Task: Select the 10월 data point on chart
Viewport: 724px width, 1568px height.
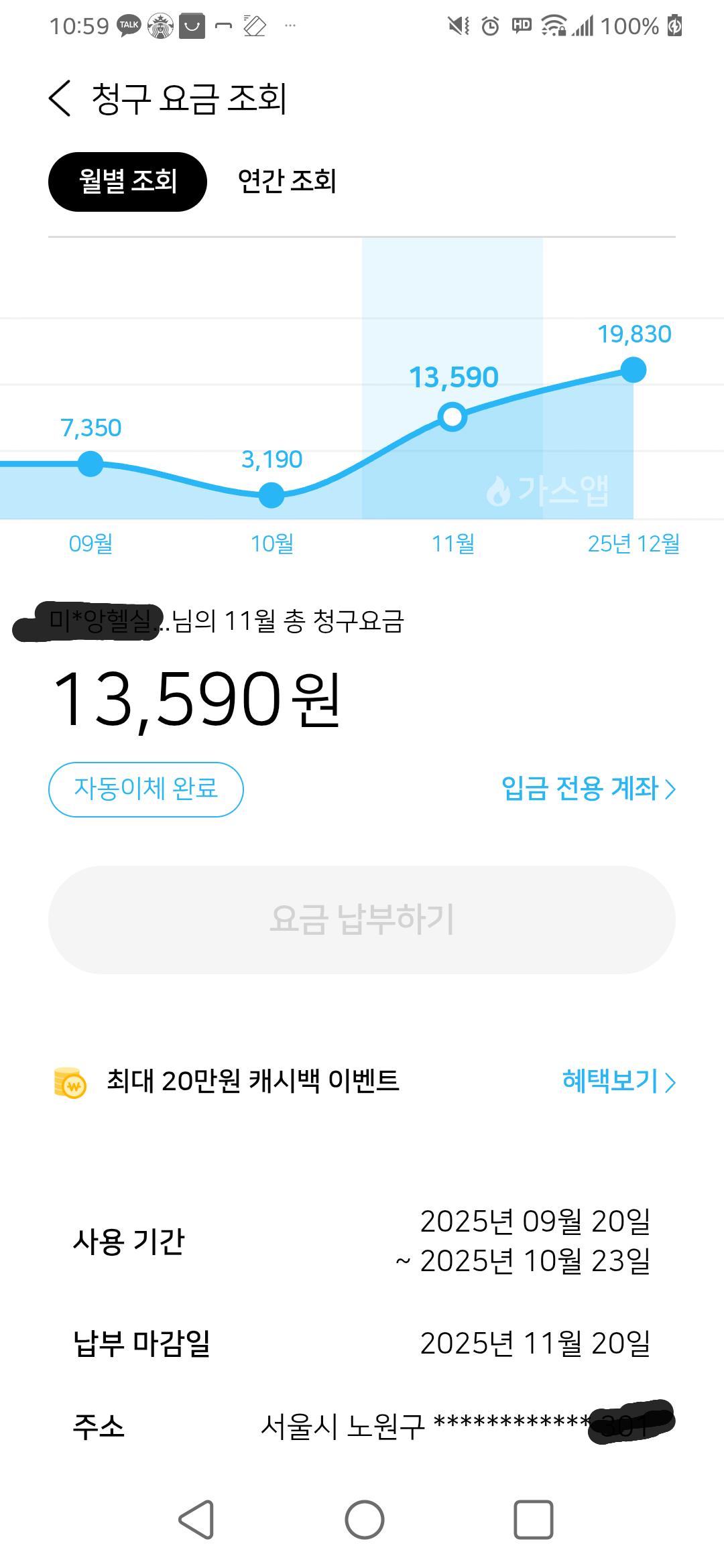Action: 271,495
